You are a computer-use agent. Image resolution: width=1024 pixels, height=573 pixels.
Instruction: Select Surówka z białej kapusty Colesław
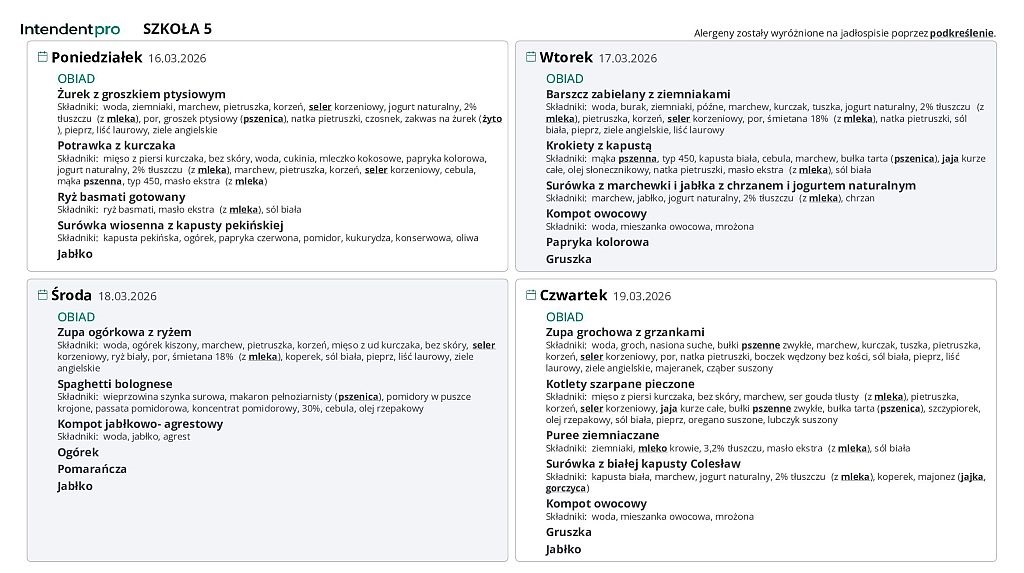(643, 464)
